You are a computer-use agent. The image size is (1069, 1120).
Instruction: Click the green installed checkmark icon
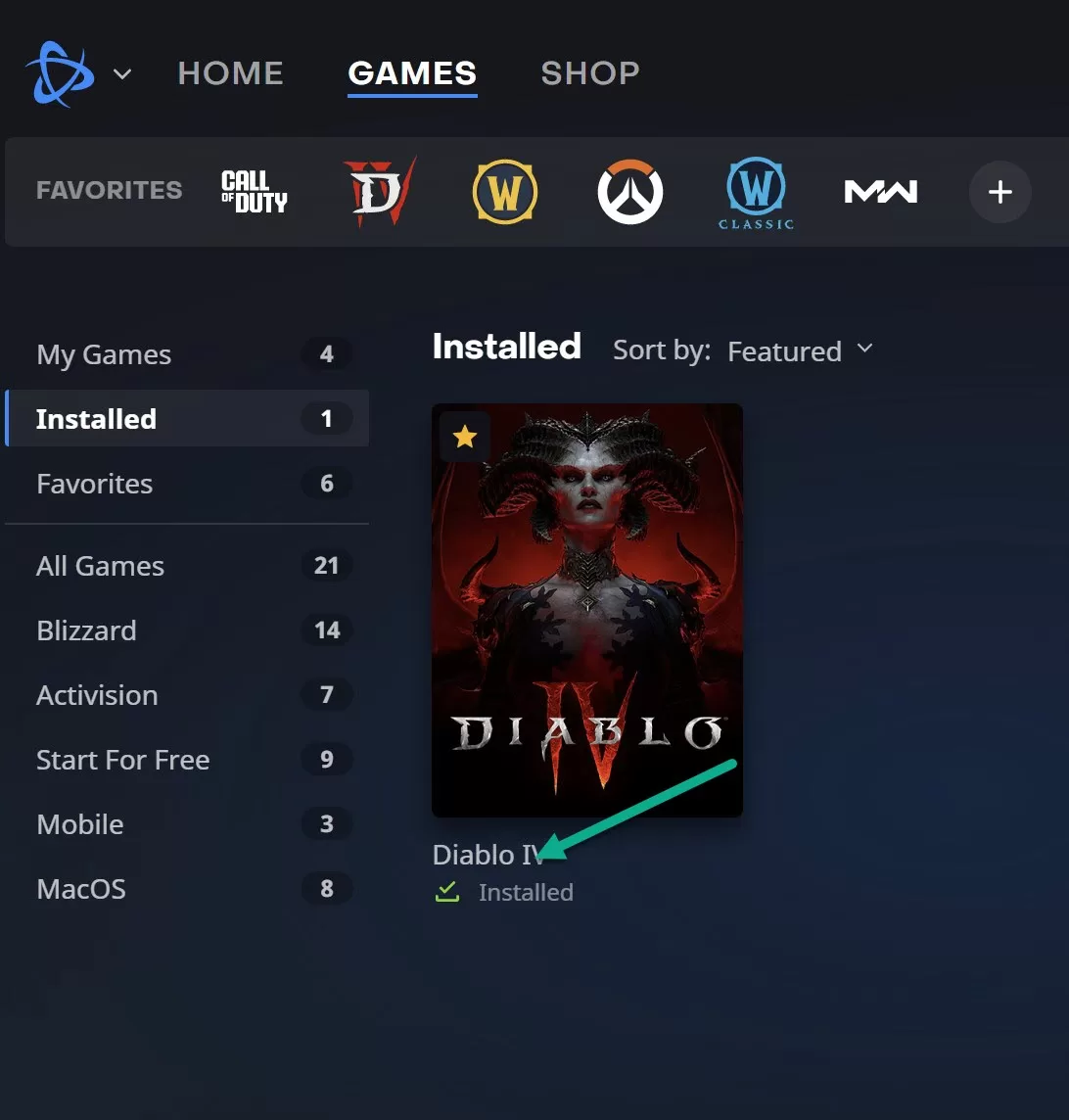click(447, 892)
